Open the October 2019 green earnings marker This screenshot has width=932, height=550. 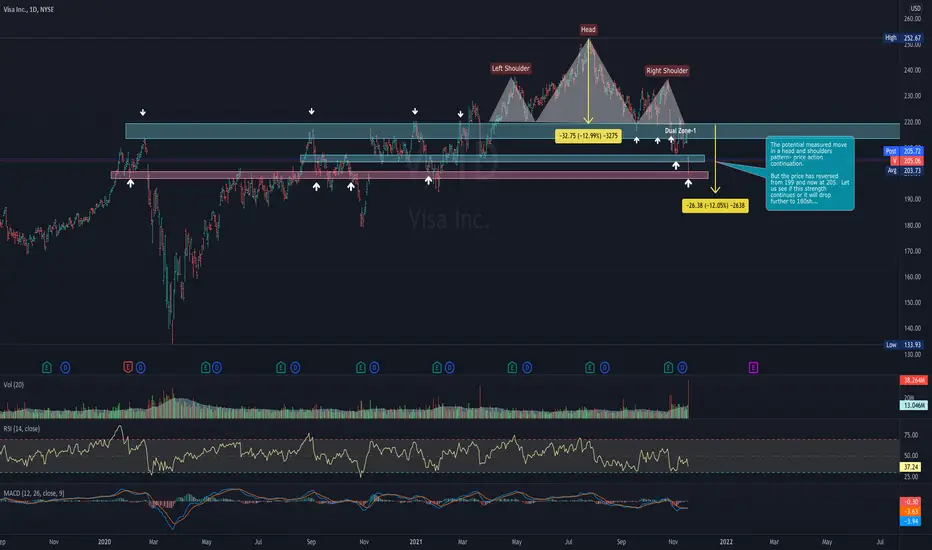47,367
